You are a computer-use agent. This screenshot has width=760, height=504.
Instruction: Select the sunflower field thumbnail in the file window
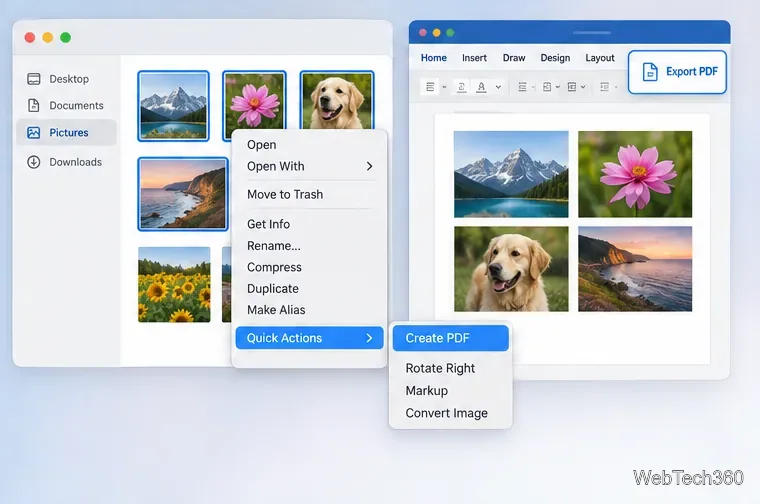tap(174, 284)
